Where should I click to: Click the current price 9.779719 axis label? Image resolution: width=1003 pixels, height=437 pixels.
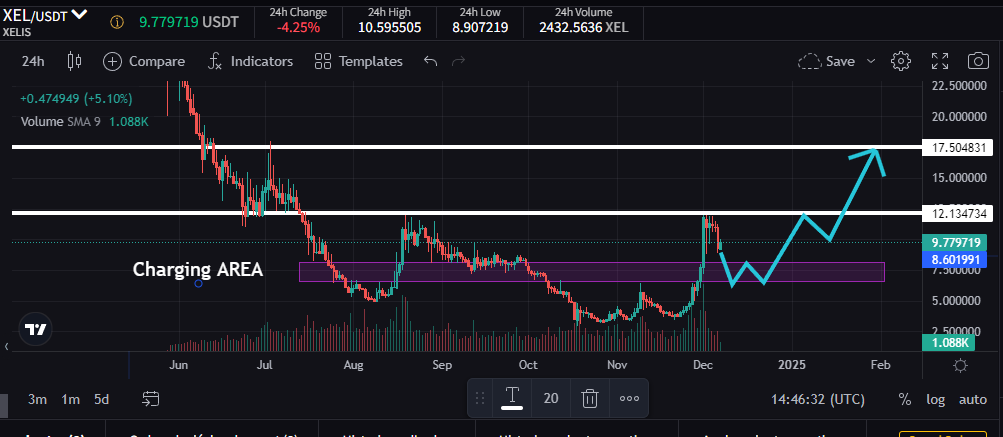956,242
